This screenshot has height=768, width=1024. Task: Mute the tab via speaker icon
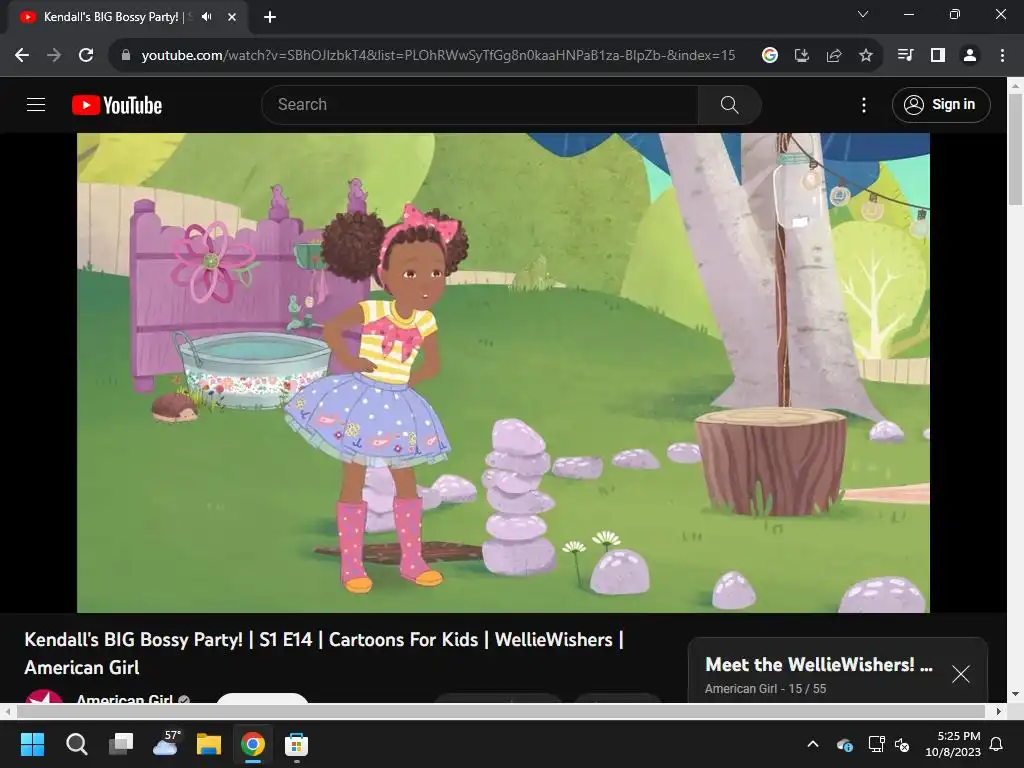[207, 17]
